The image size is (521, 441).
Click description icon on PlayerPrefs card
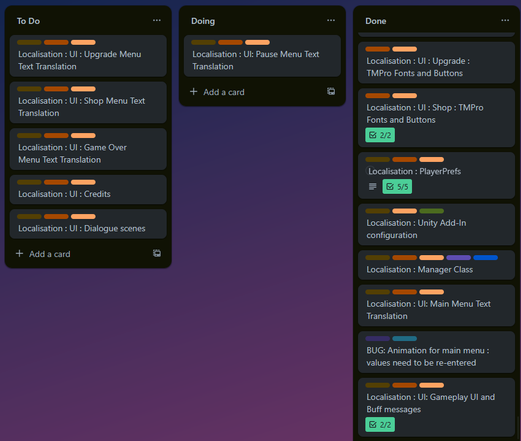373,186
